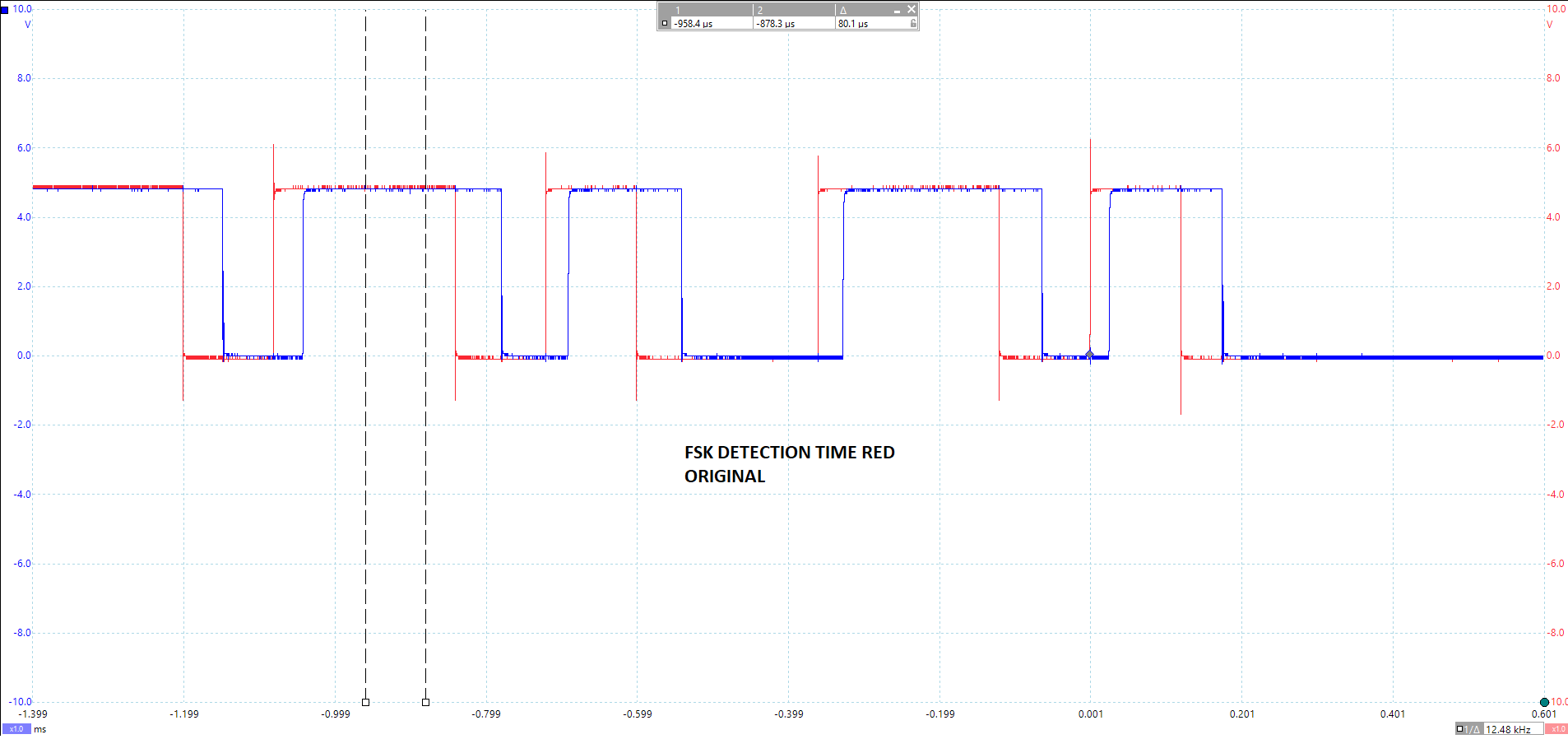Select the right dashed cursor handle

[x=425, y=702]
